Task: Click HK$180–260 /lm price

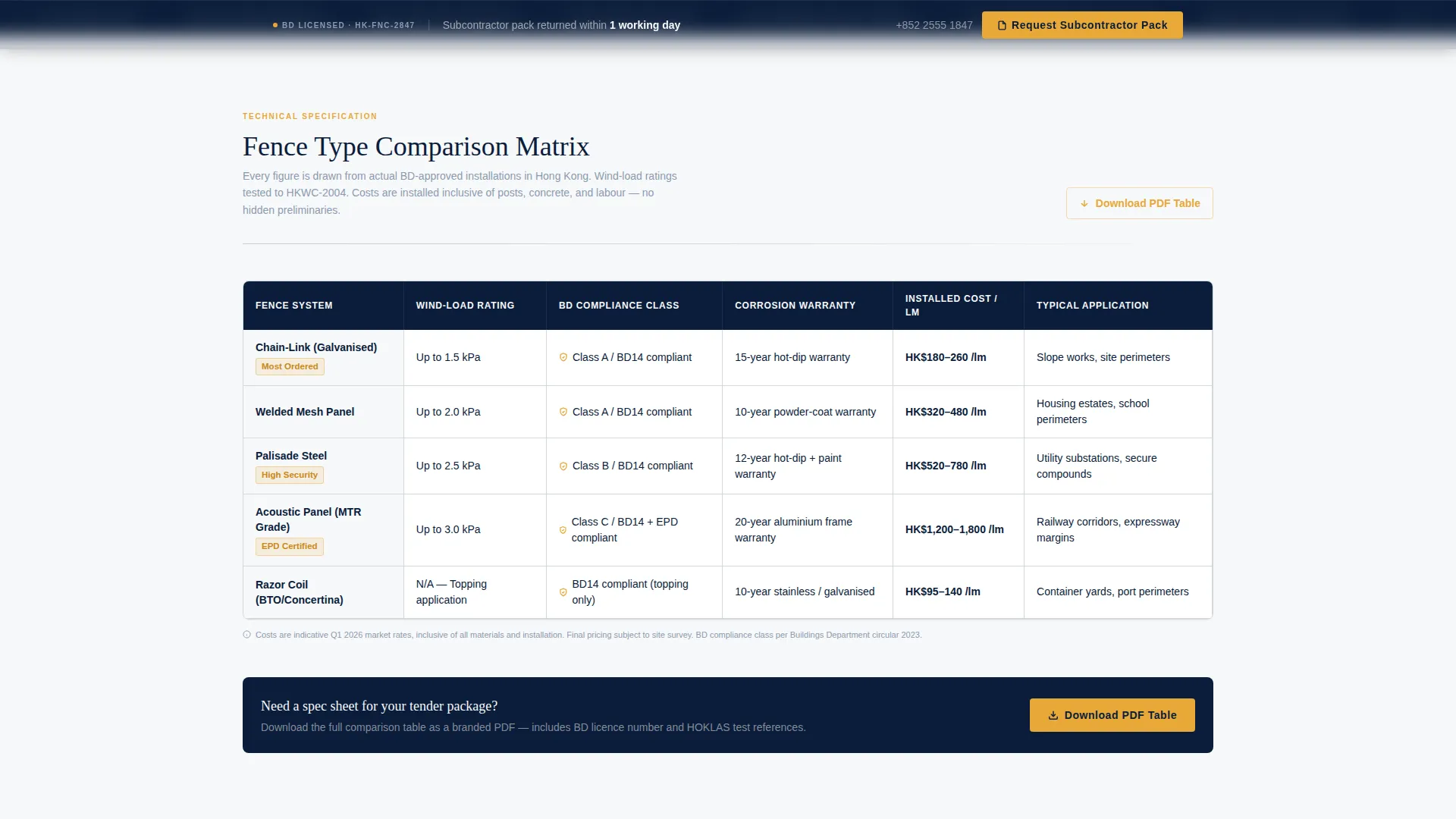Action: coord(946,357)
